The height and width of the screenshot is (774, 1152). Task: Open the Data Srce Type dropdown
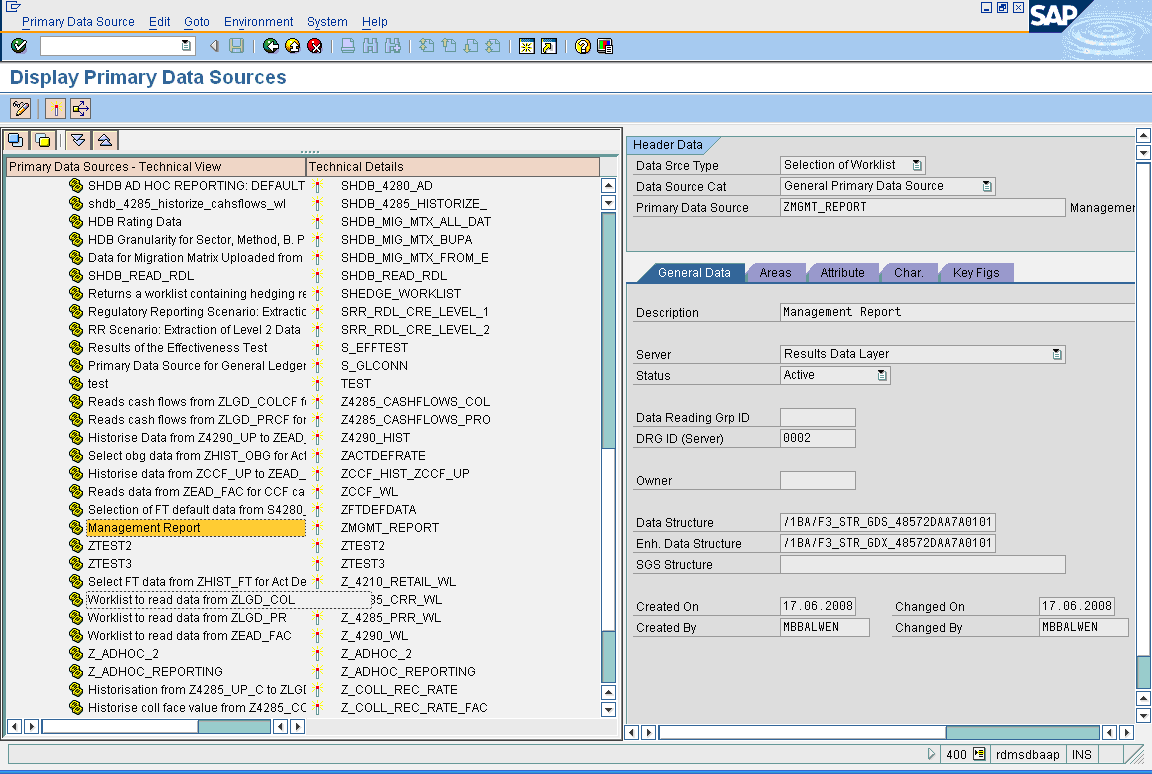click(x=918, y=164)
